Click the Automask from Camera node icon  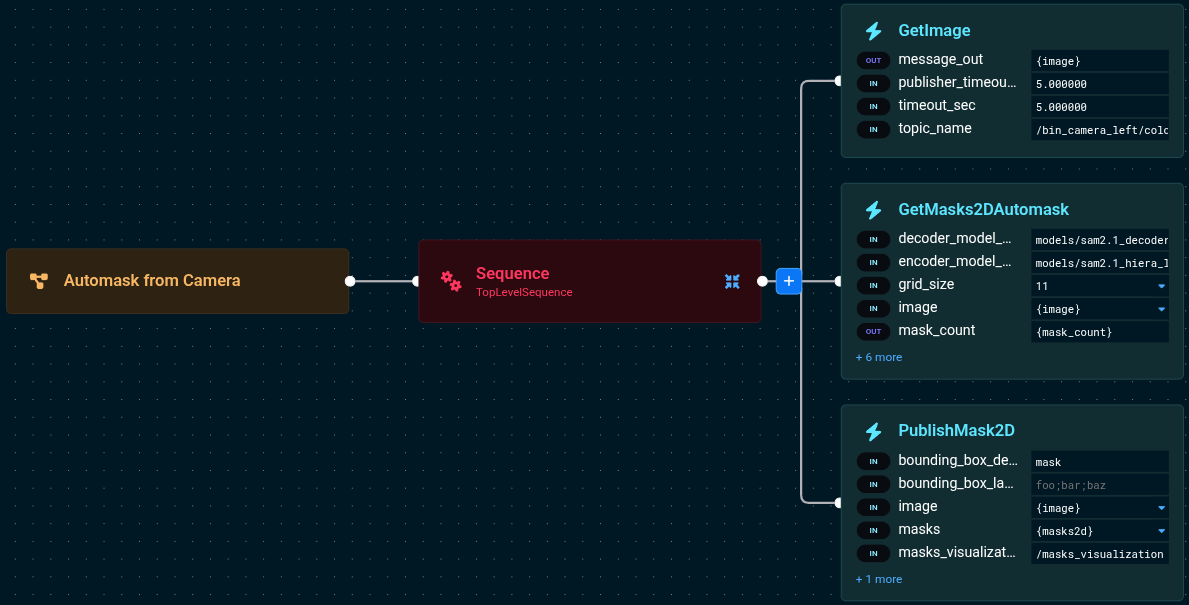(39, 280)
